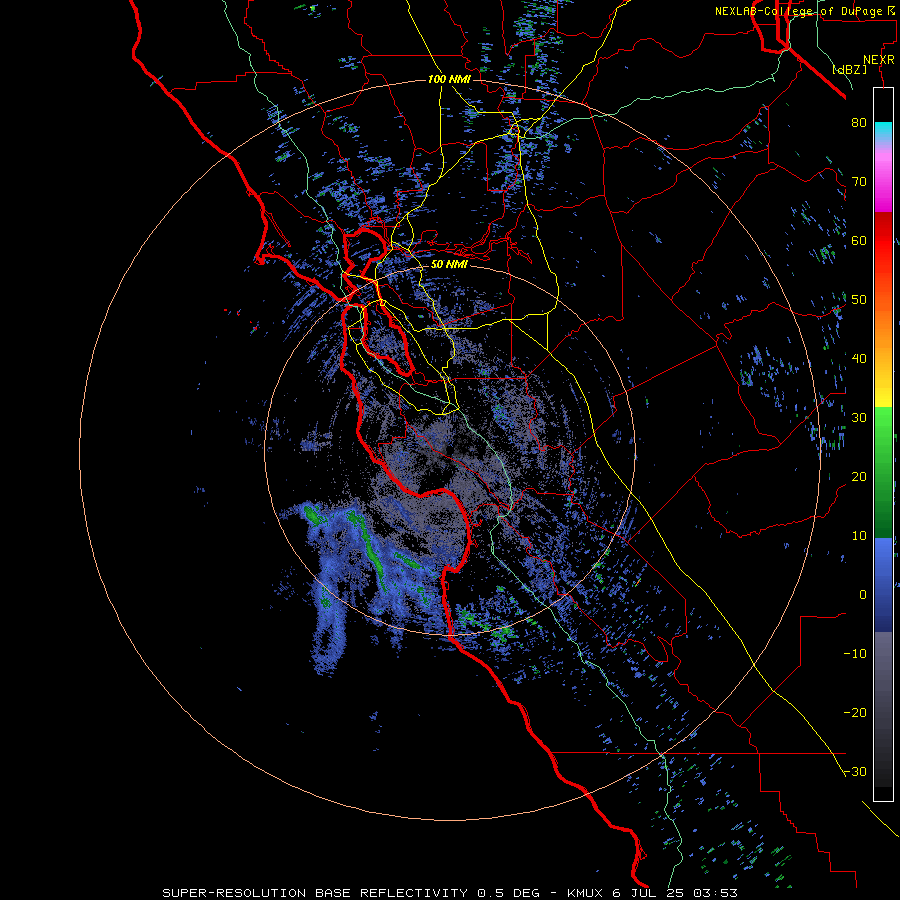Click the 100 NMI range ring label
Screen dimensions: 900x900
tap(449, 79)
